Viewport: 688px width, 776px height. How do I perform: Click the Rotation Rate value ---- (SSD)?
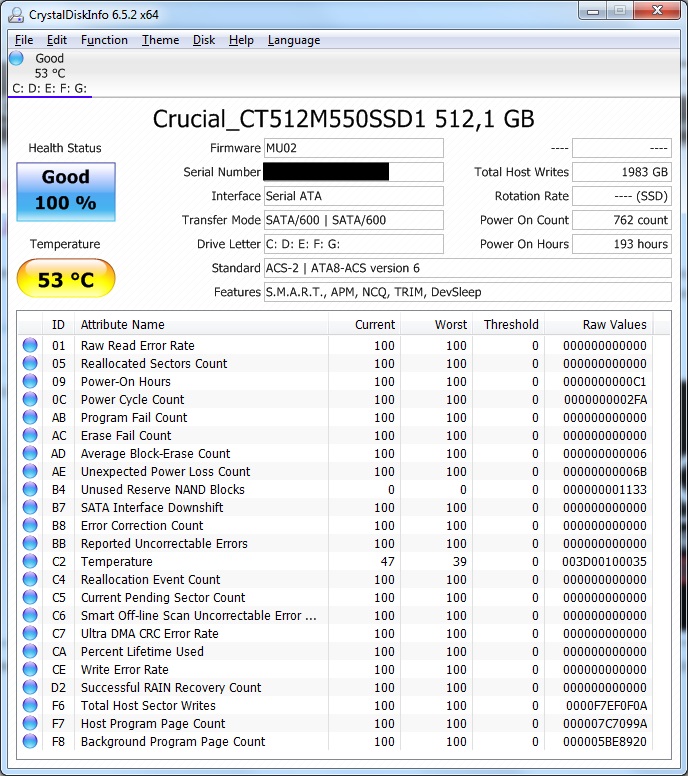[x=622, y=196]
